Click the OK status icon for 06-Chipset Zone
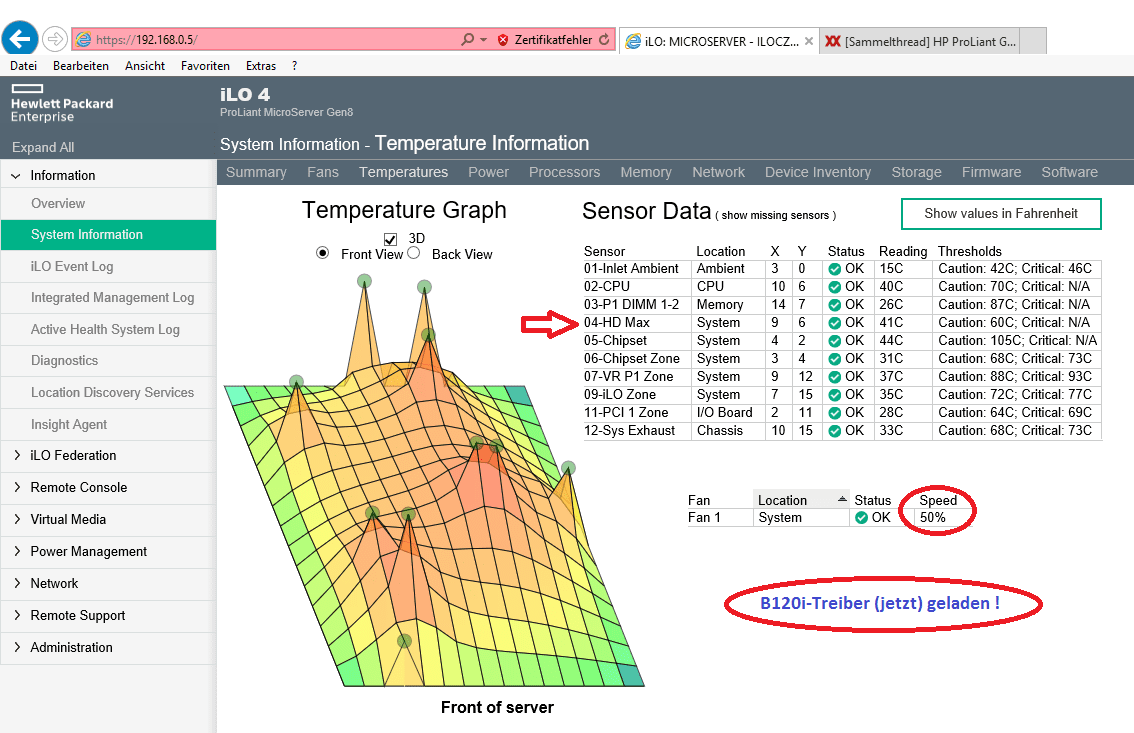1134x733 pixels. [835, 359]
